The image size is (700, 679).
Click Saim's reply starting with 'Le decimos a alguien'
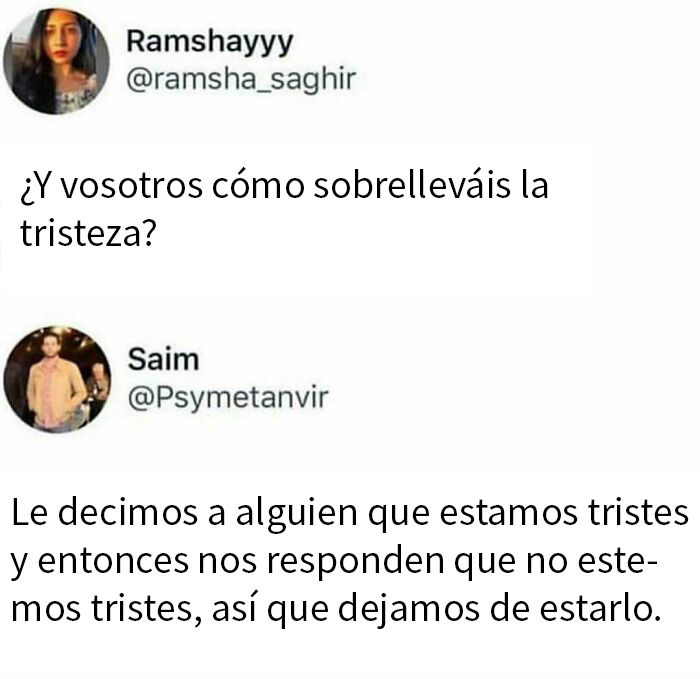[x=350, y=561]
